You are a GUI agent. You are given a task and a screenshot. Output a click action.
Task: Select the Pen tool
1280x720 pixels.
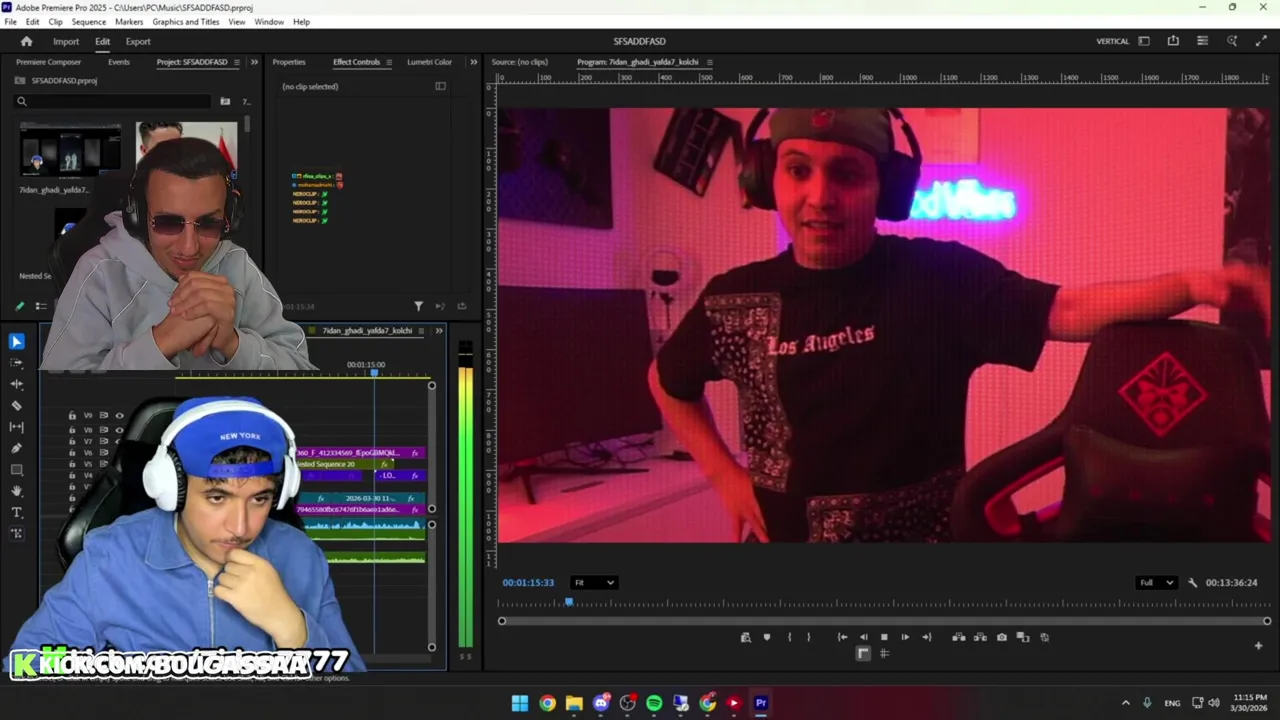coord(17,448)
